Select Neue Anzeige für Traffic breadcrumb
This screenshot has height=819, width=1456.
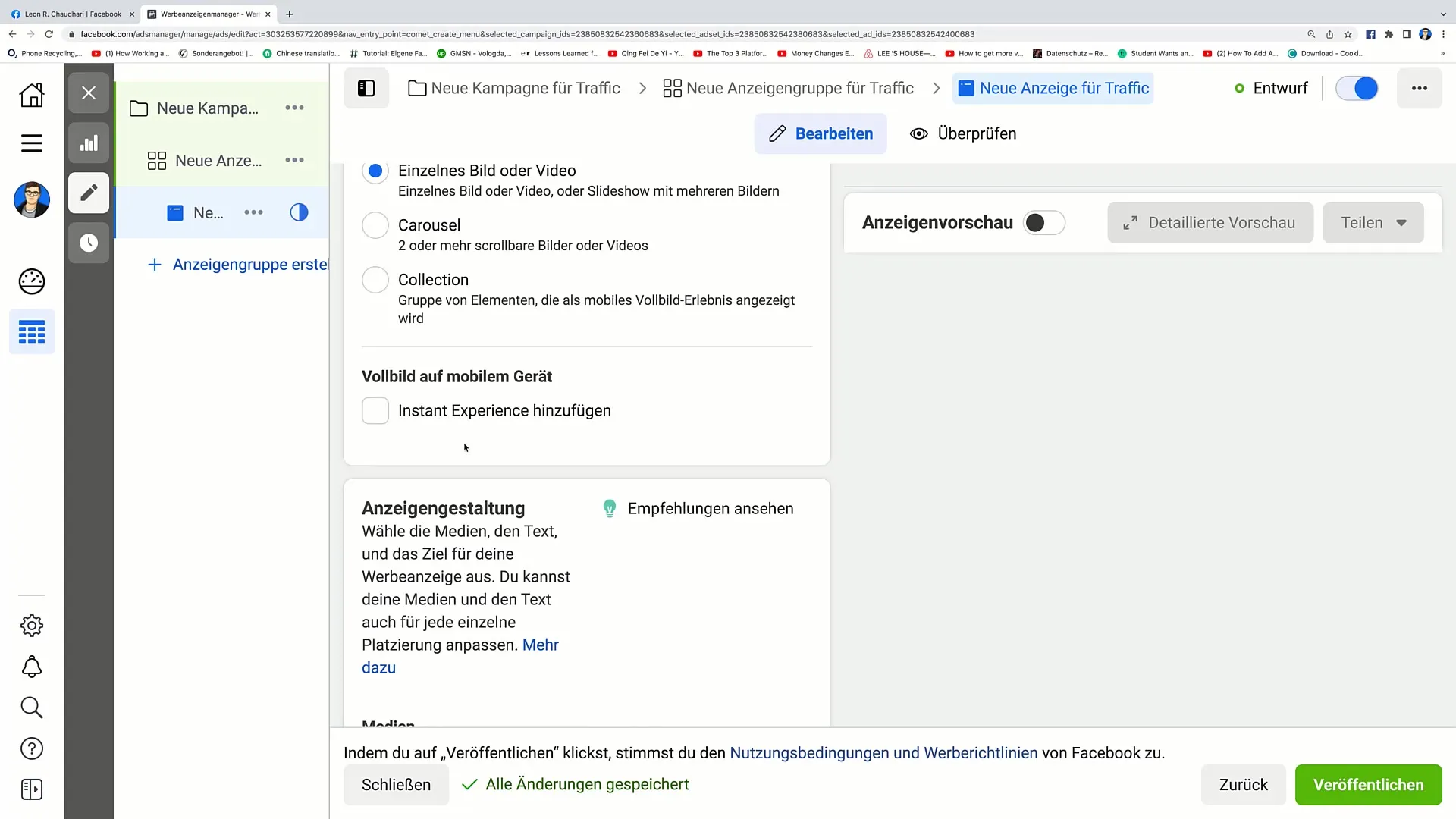[1053, 88]
